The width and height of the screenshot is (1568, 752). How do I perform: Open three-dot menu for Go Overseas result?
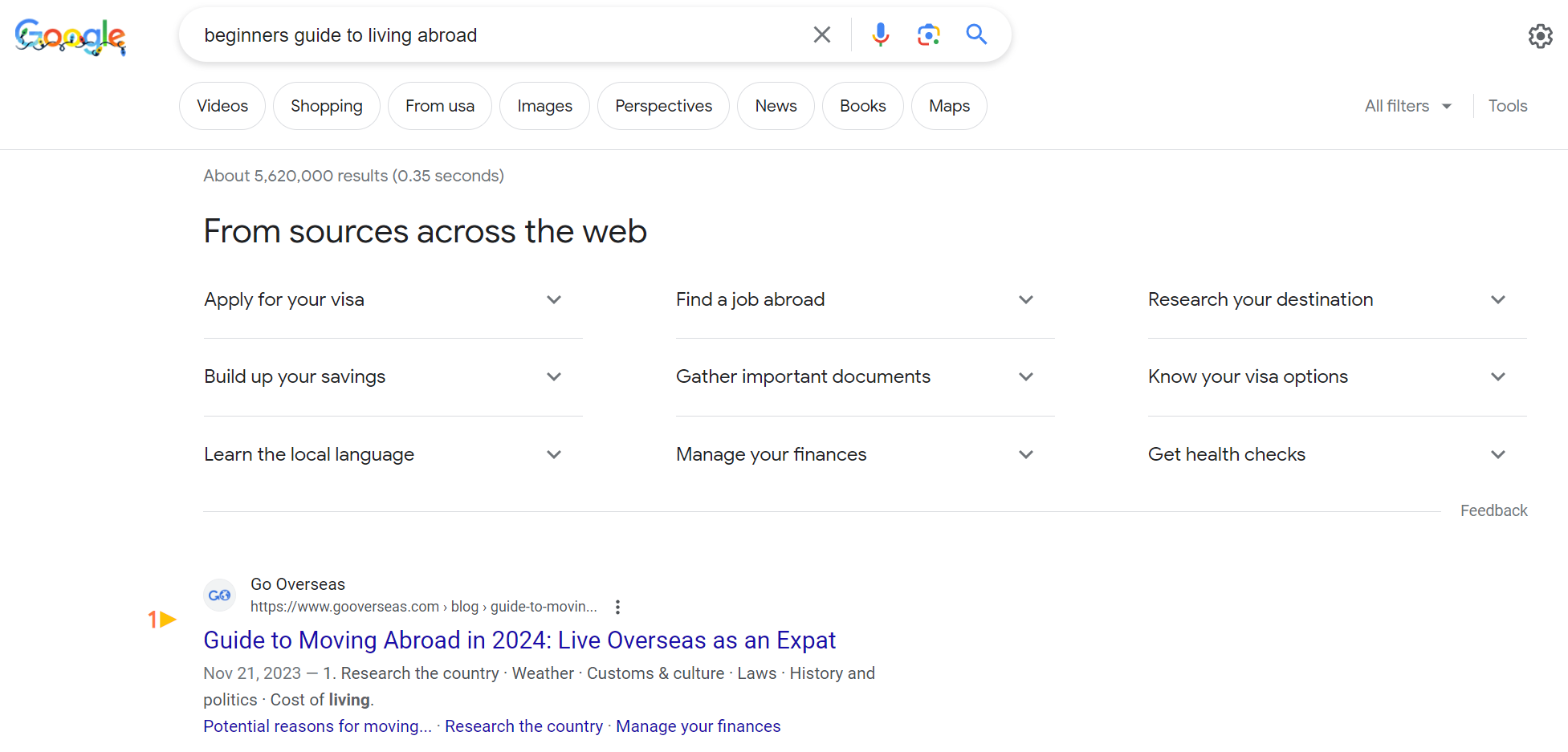(x=617, y=607)
